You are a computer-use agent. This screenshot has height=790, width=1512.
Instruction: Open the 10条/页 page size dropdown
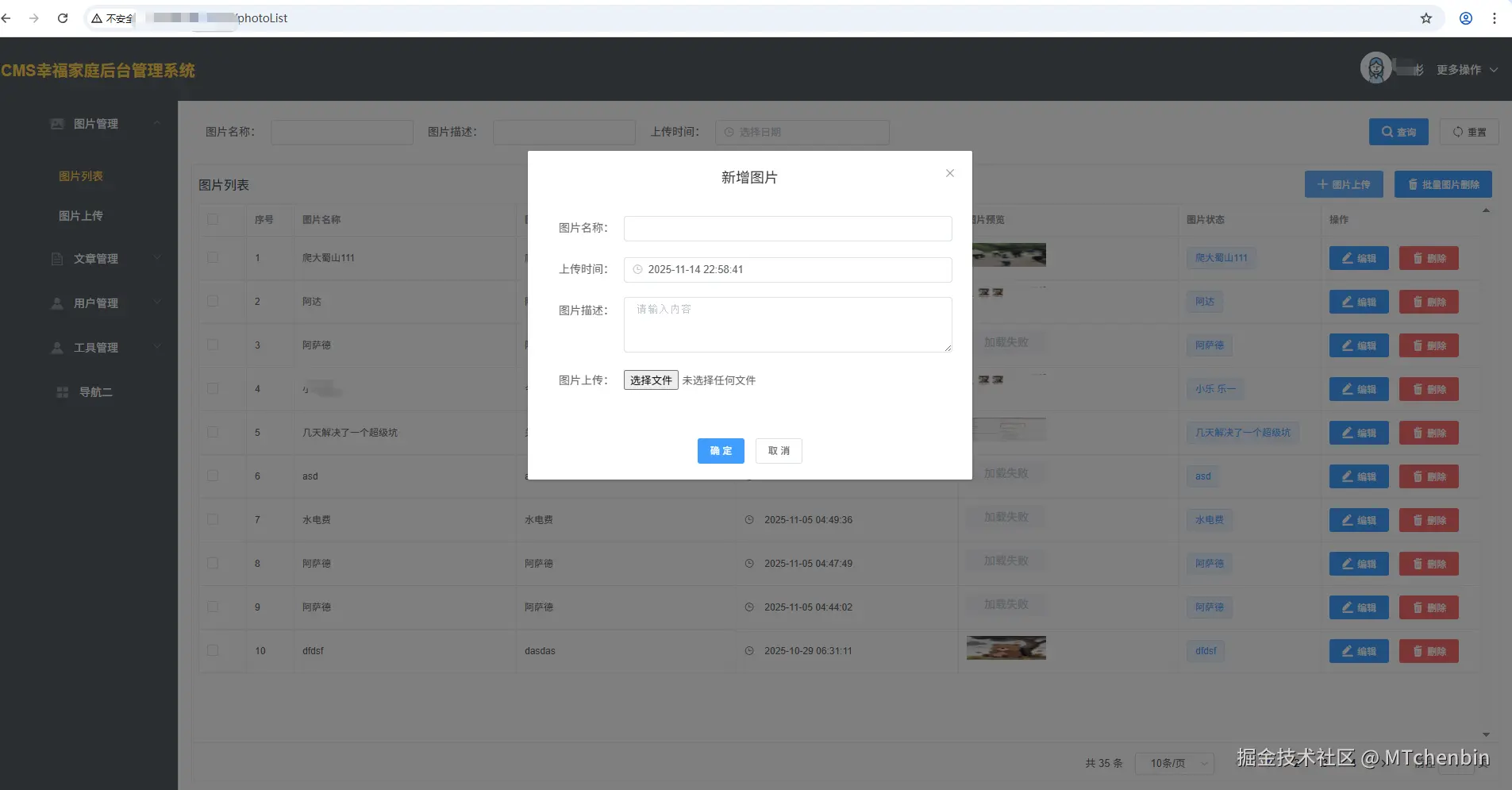(1175, 763)
